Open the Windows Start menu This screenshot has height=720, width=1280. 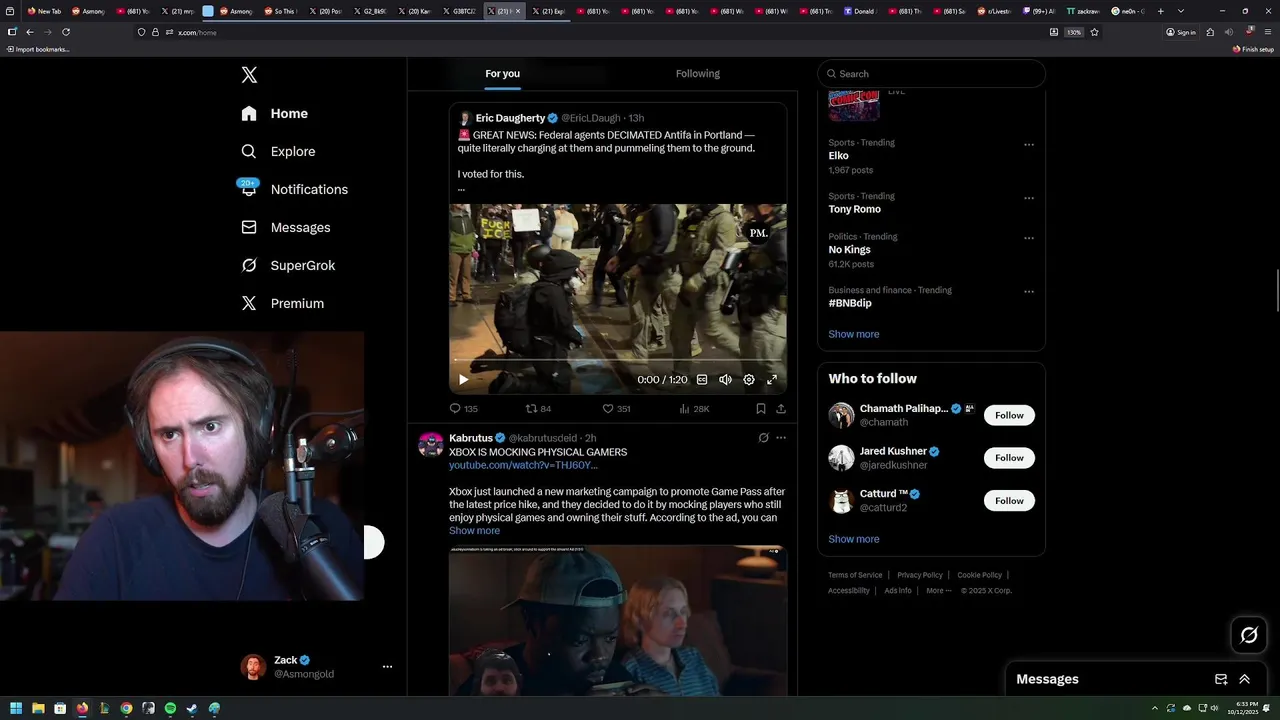click(16, 708)
